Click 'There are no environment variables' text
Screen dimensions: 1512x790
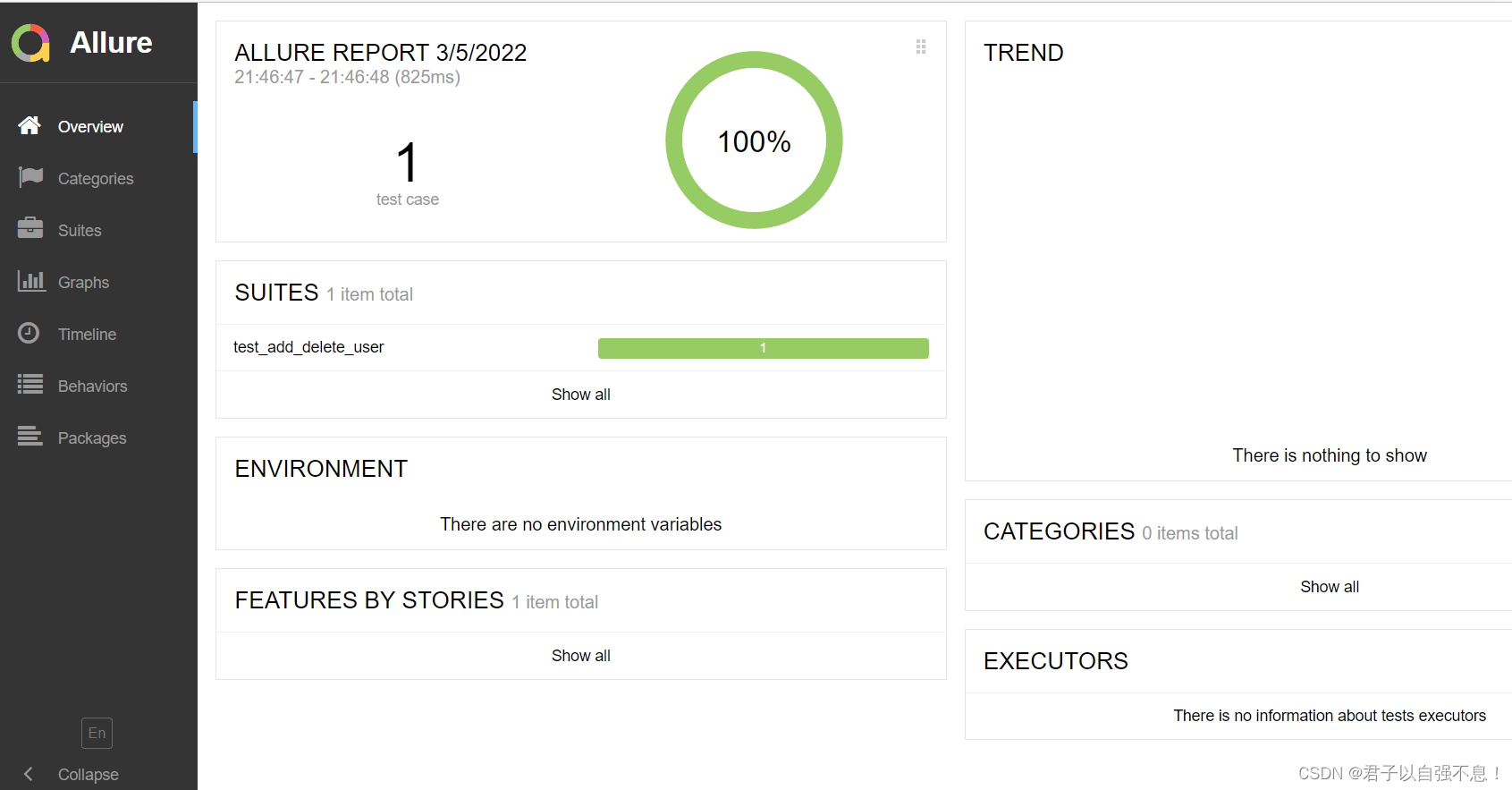pyautogui.click(x=580, y=524)
